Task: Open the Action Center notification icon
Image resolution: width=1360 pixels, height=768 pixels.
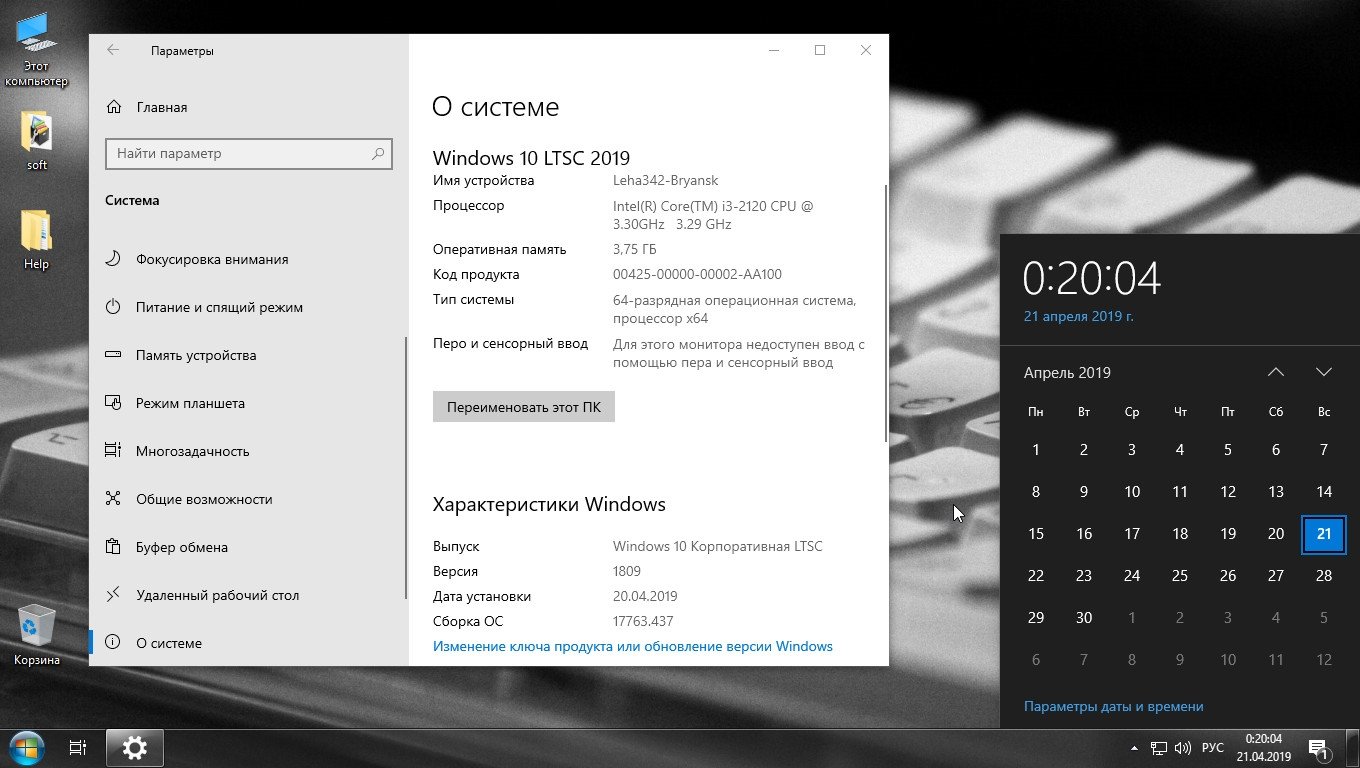Action: (x=1318, y=748)
